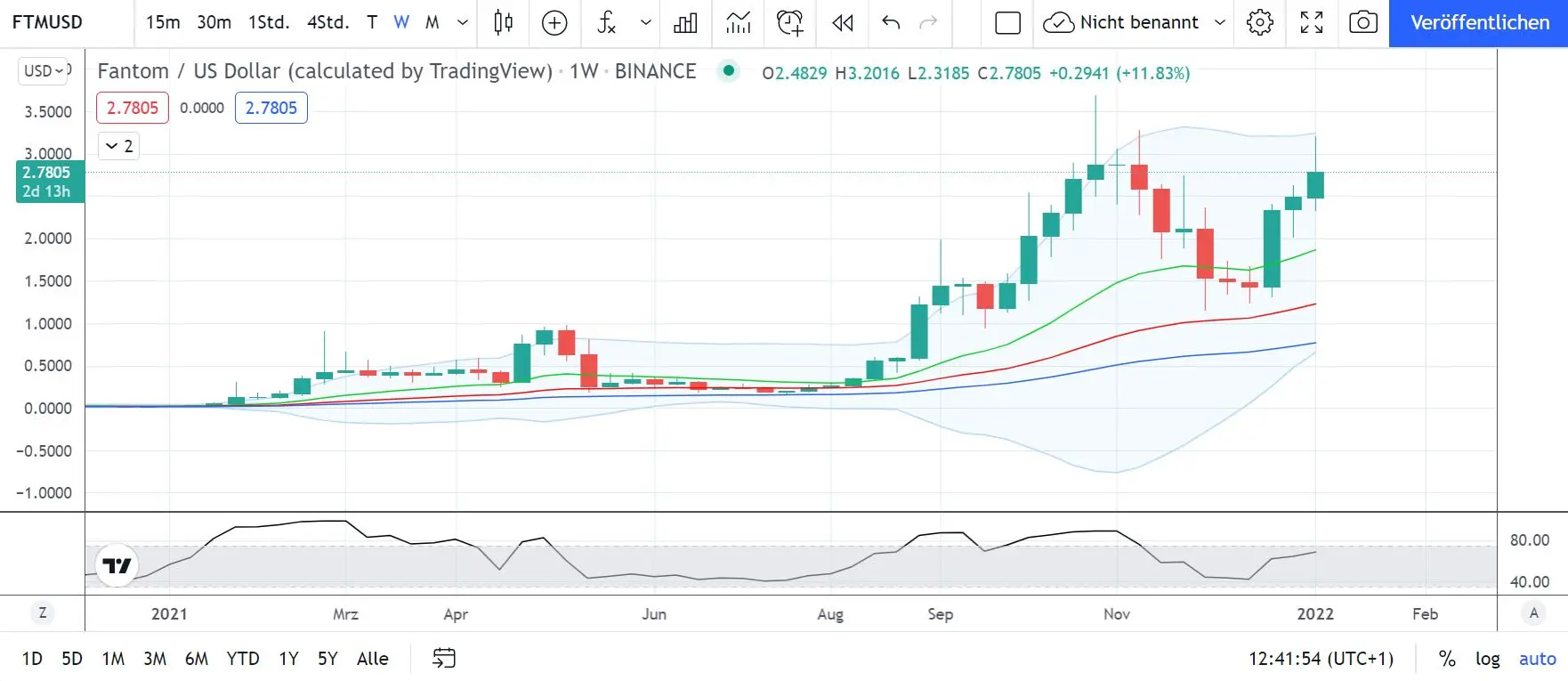Viewport: 1568px width, 681px height.
Task: Click the A auto-scale axis button
Action: click(x=1533, y=613)
